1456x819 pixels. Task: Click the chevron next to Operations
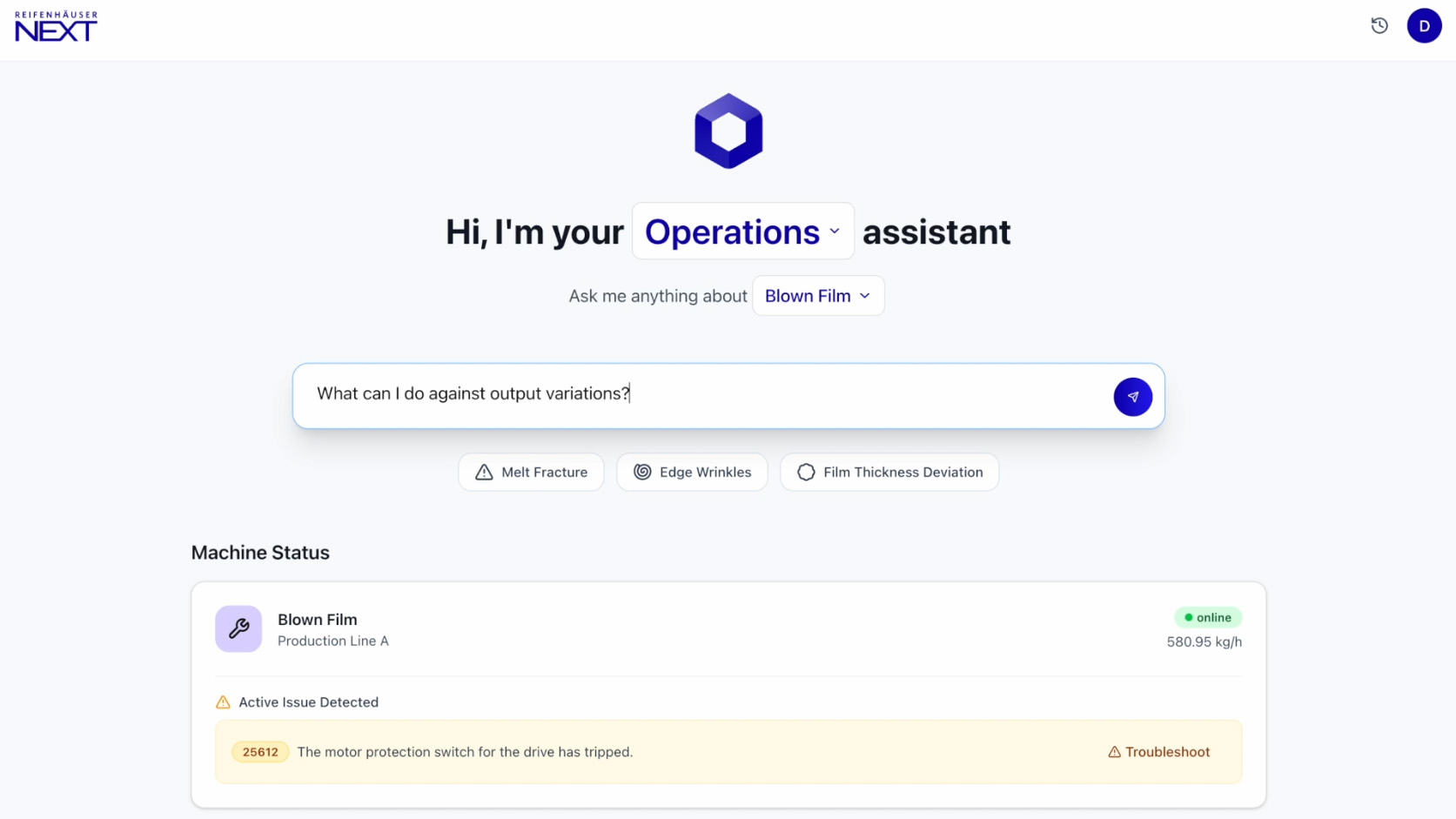pos(835,232)
